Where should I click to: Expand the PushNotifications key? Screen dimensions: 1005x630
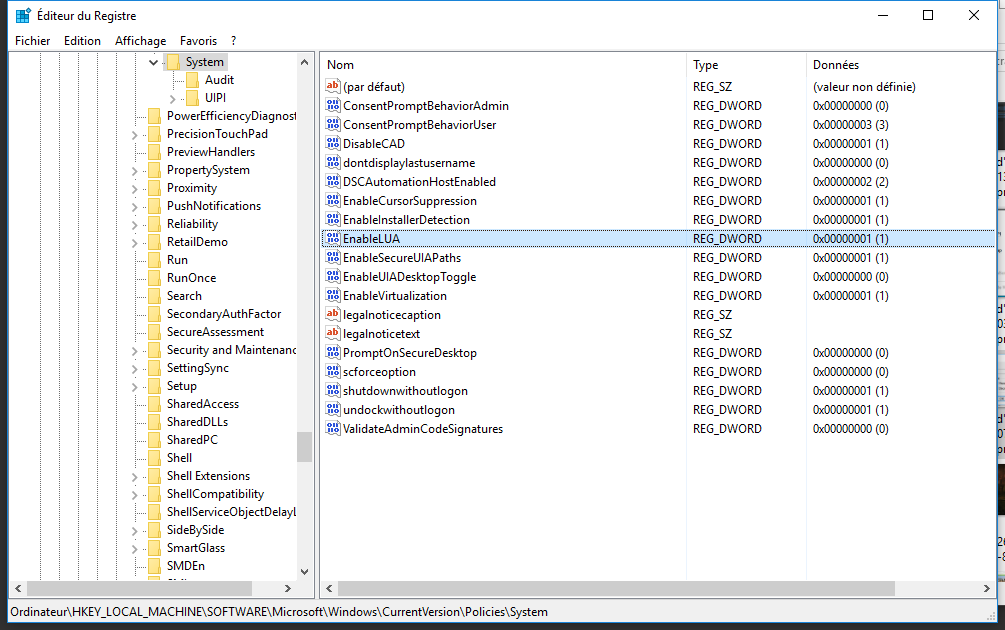tap(135, 206)
